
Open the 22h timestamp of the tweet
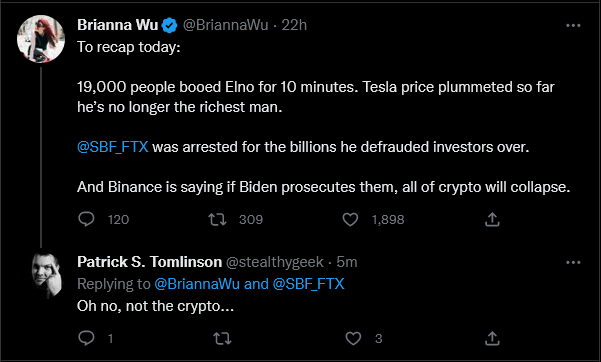294,25
